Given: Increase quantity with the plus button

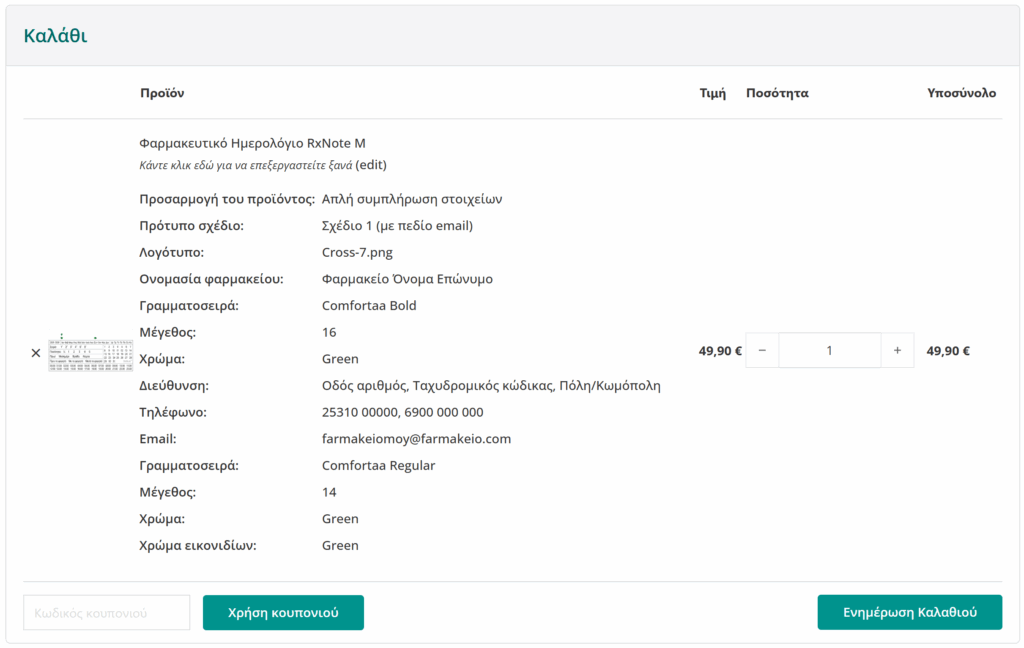Looking at the screenshot, I should click(897, 351).
